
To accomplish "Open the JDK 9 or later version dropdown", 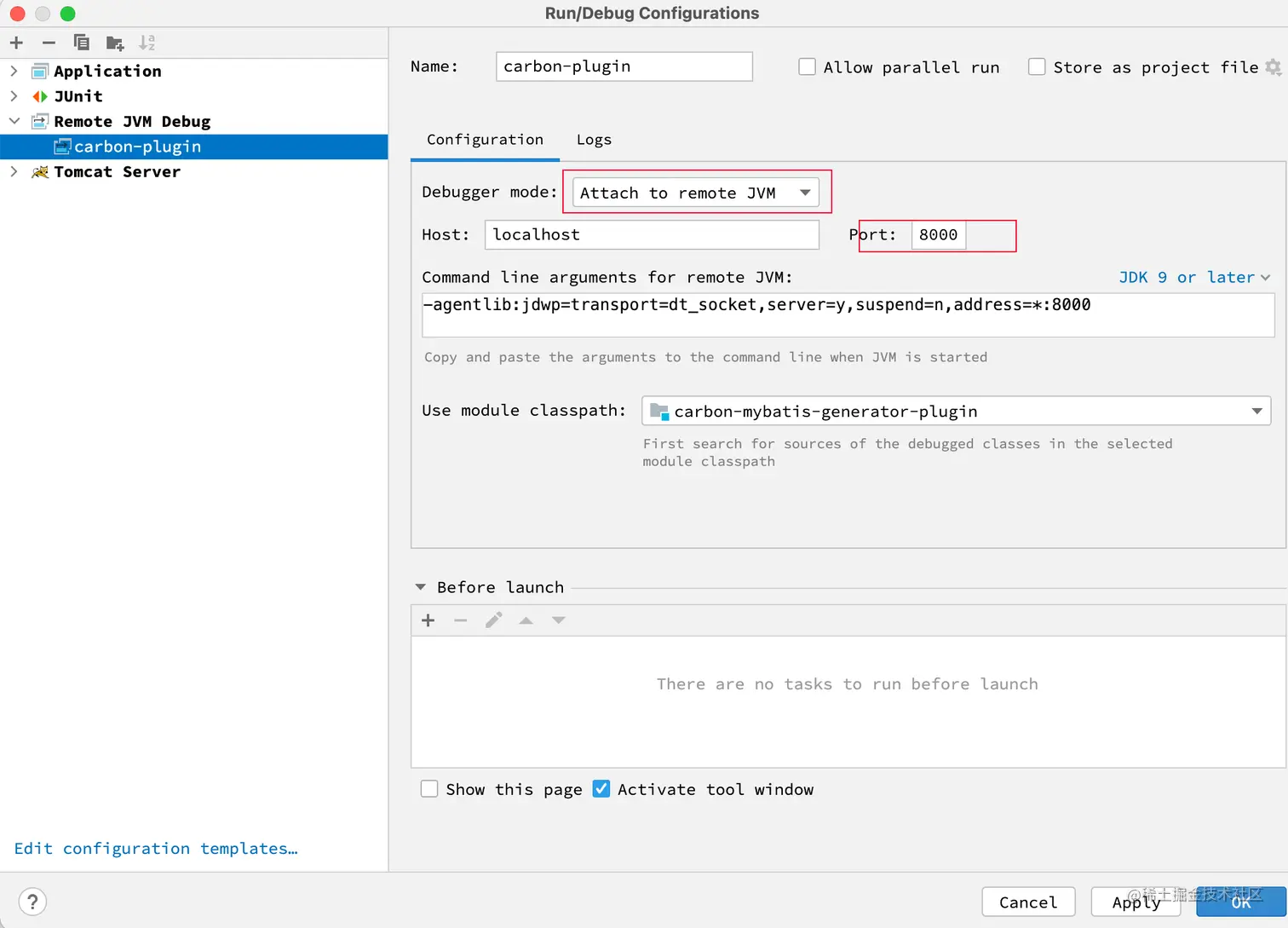I will click(1194, 278).
